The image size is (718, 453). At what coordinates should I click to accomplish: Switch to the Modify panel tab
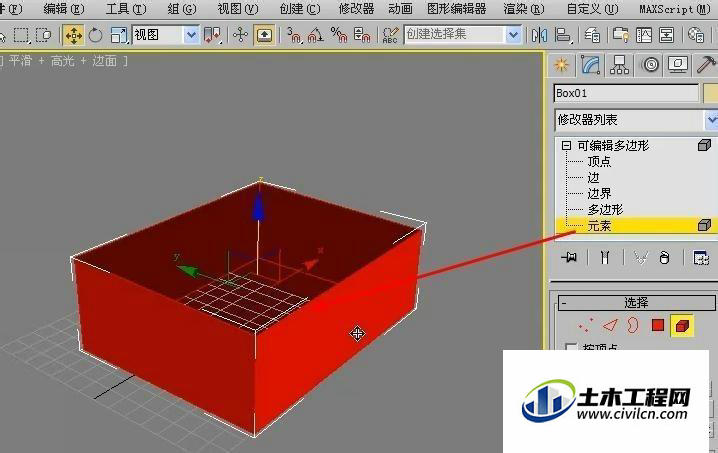pos(590,65)
